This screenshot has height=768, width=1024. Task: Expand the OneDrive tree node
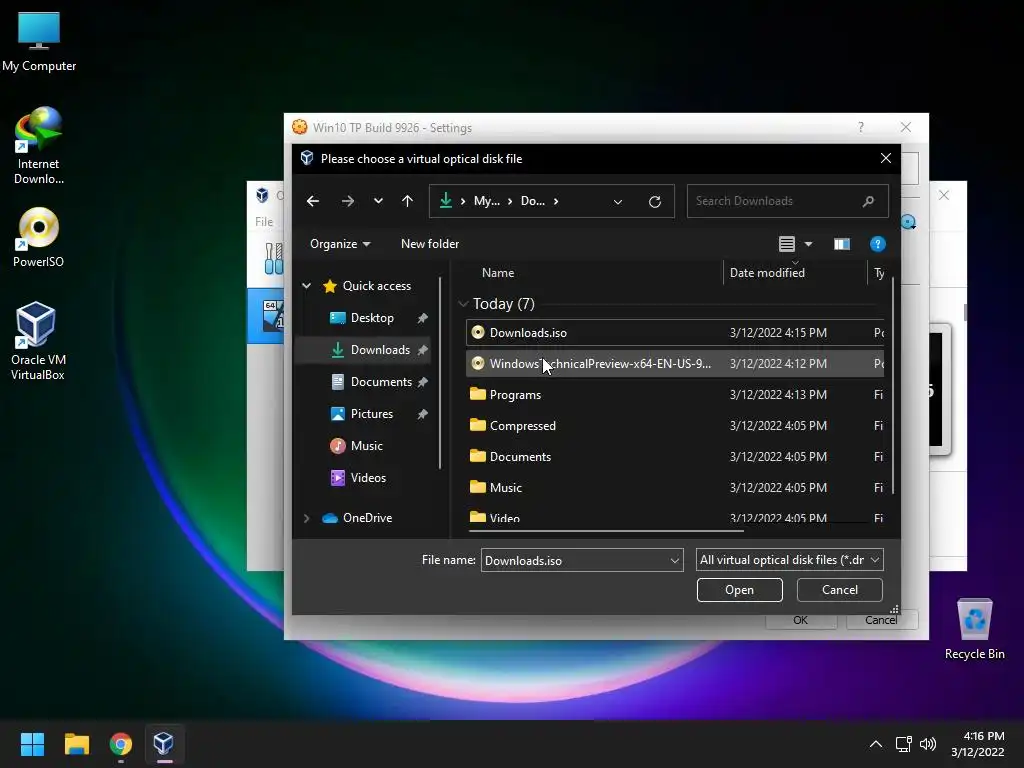tap(306, 518)
